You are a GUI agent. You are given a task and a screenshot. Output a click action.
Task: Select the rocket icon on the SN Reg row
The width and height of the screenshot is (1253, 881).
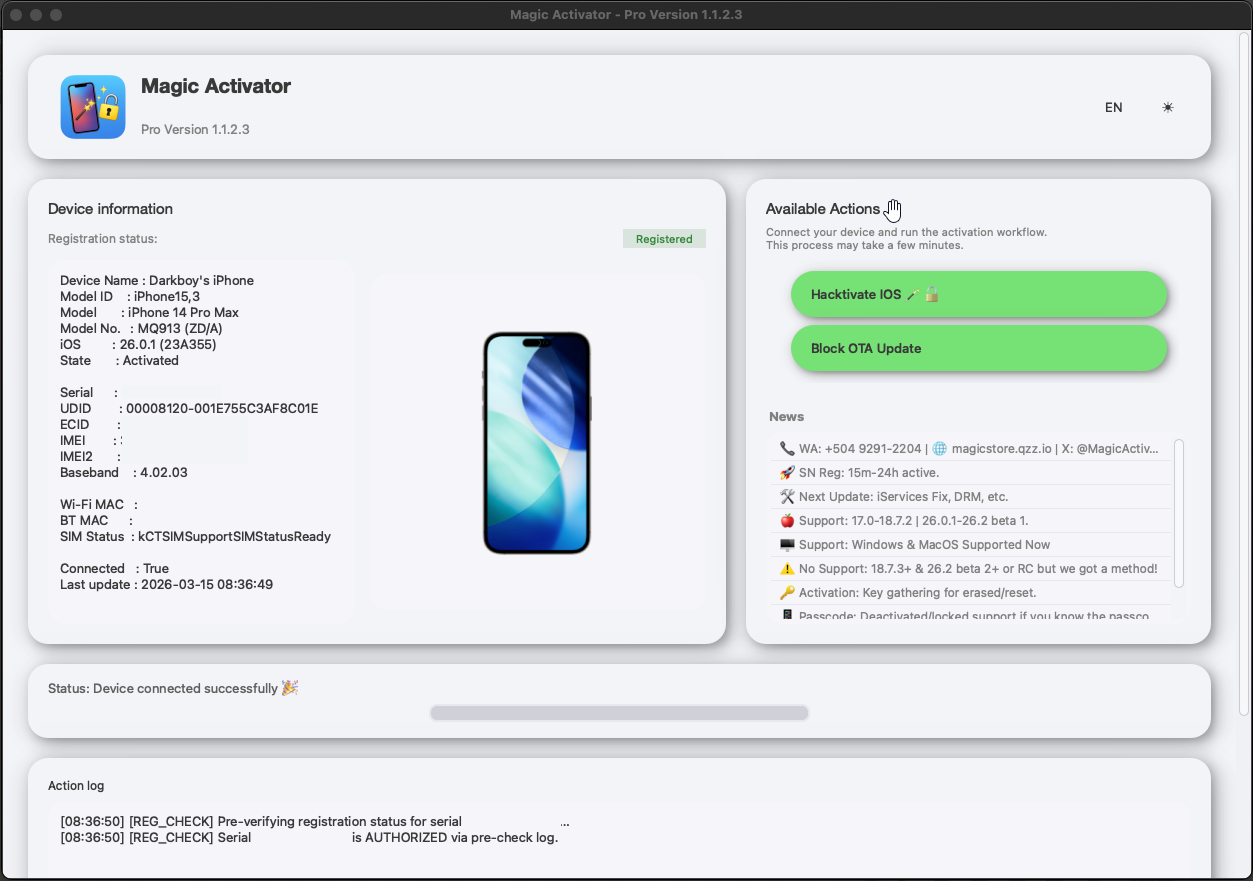click(786, 472)
